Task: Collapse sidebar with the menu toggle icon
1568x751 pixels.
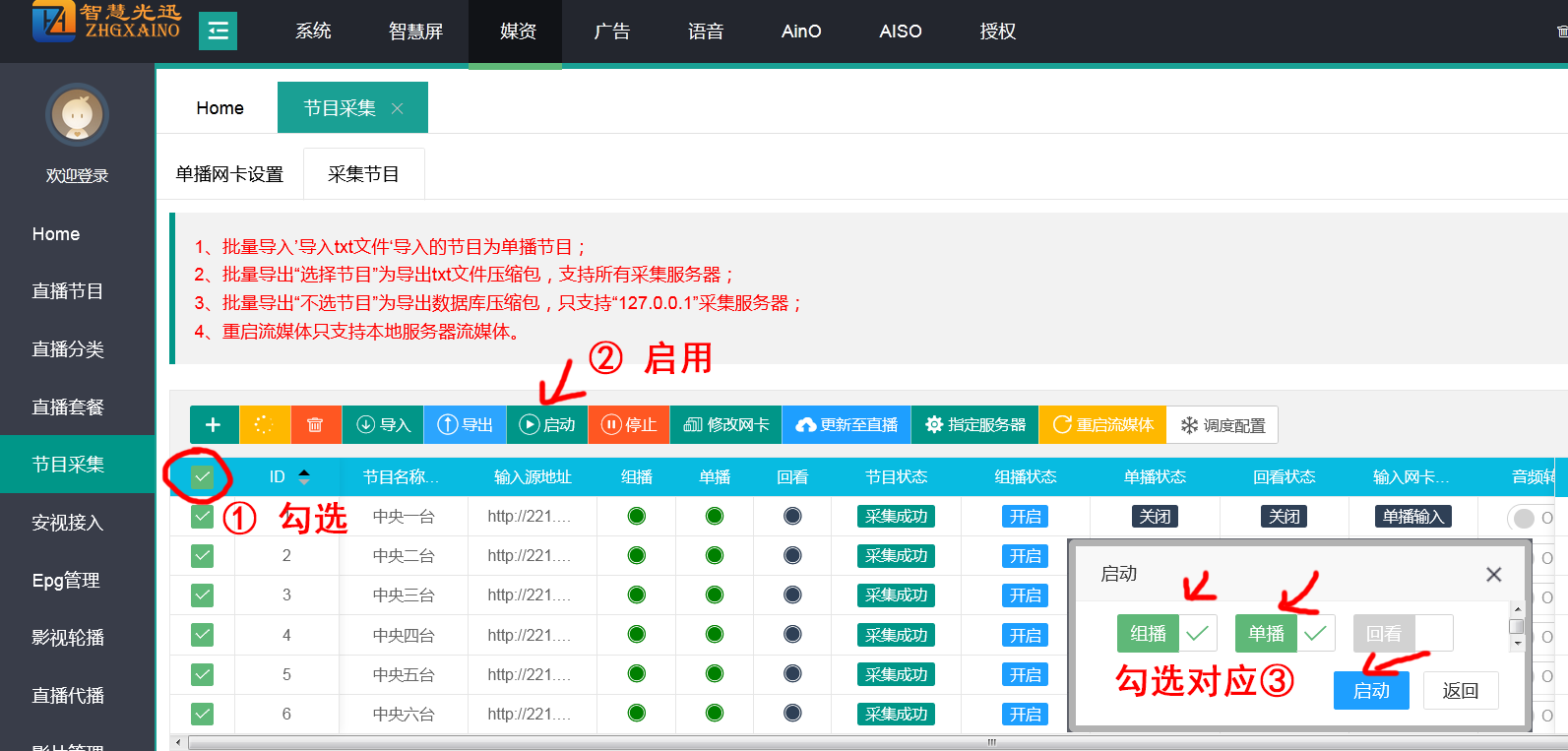Action: pos(218,31)
